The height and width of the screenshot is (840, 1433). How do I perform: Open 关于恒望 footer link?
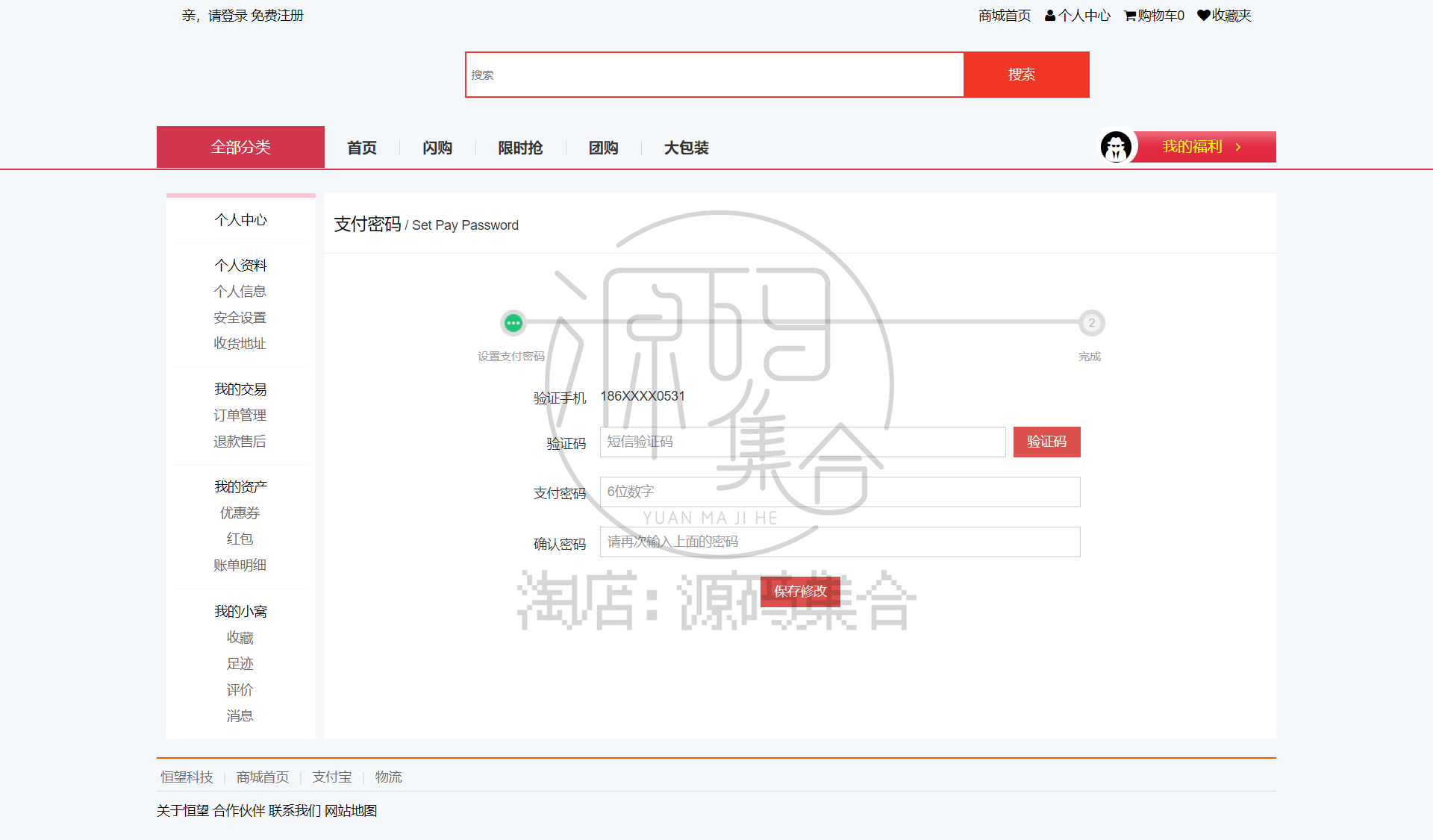[183, 811]
